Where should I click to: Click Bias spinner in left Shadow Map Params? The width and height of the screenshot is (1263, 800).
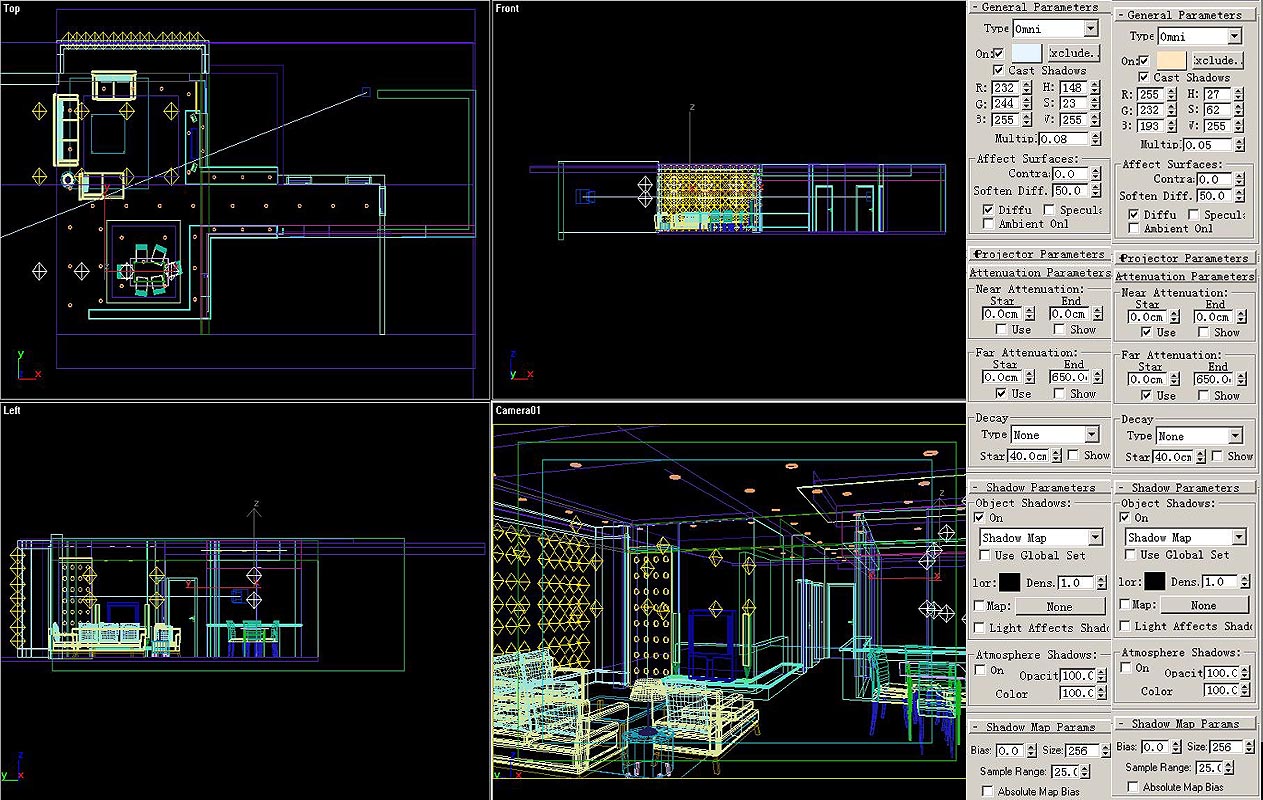[1030, 750]
